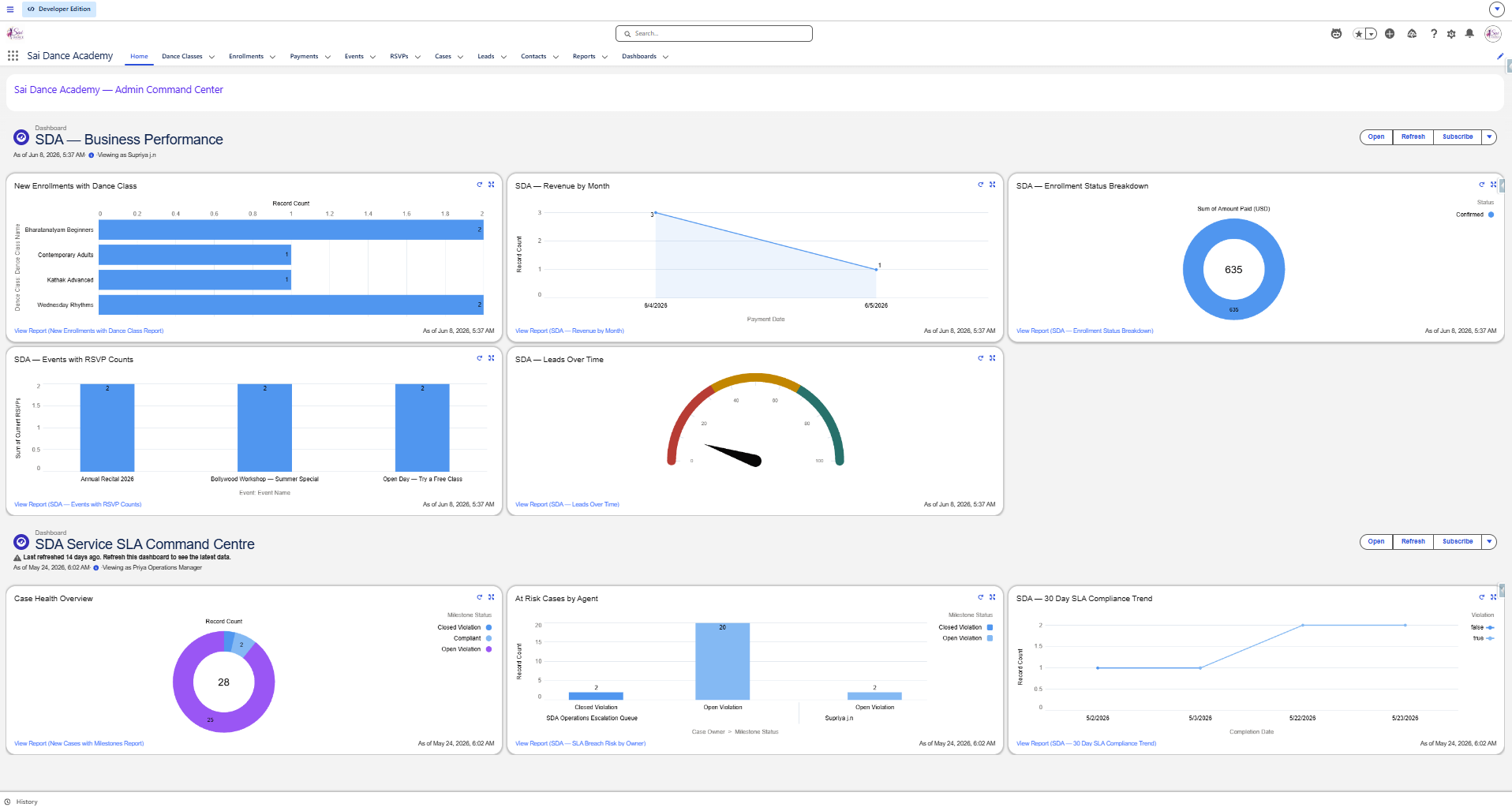Viewport: 1512px width, 811px height.
Task: Click the circular dropdown arrow at top right
Action: click(1496, 9)
